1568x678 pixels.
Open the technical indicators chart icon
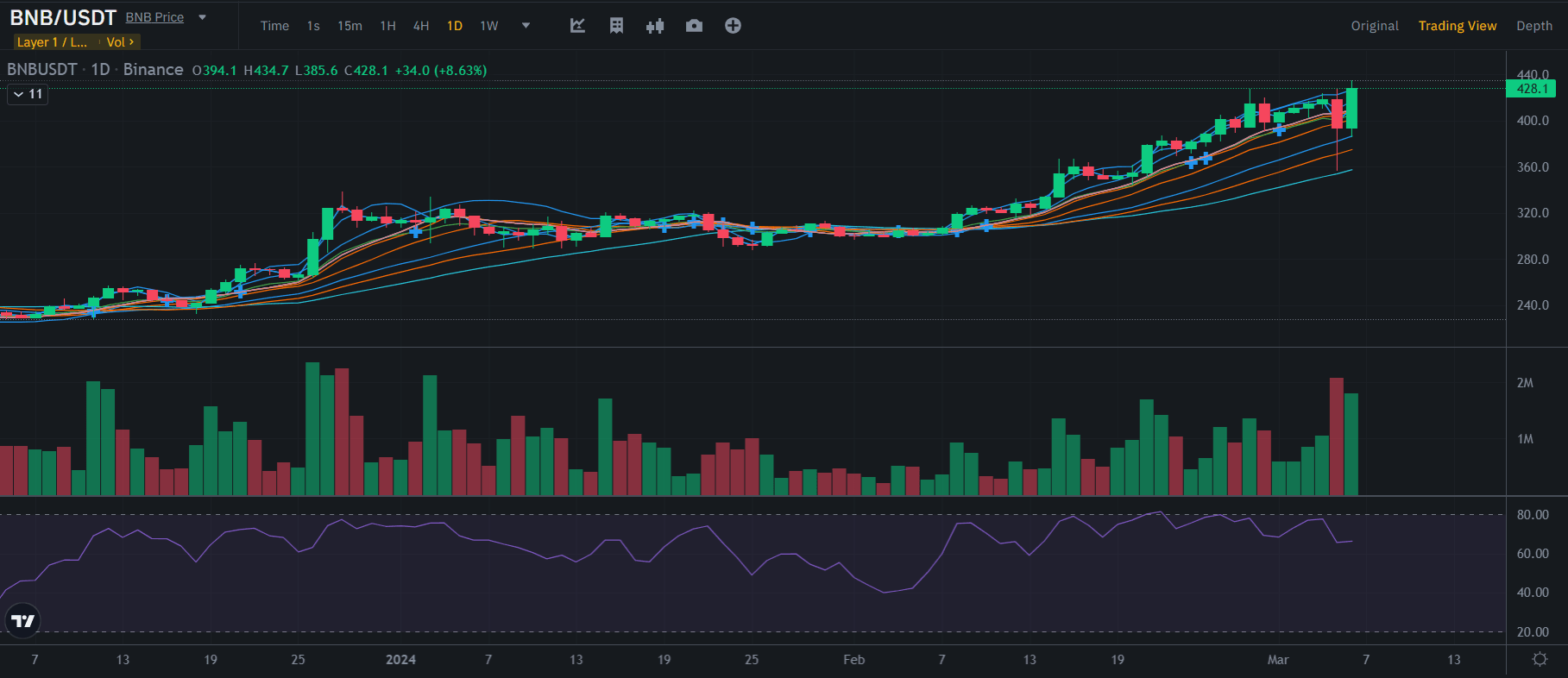pos(577,26)
